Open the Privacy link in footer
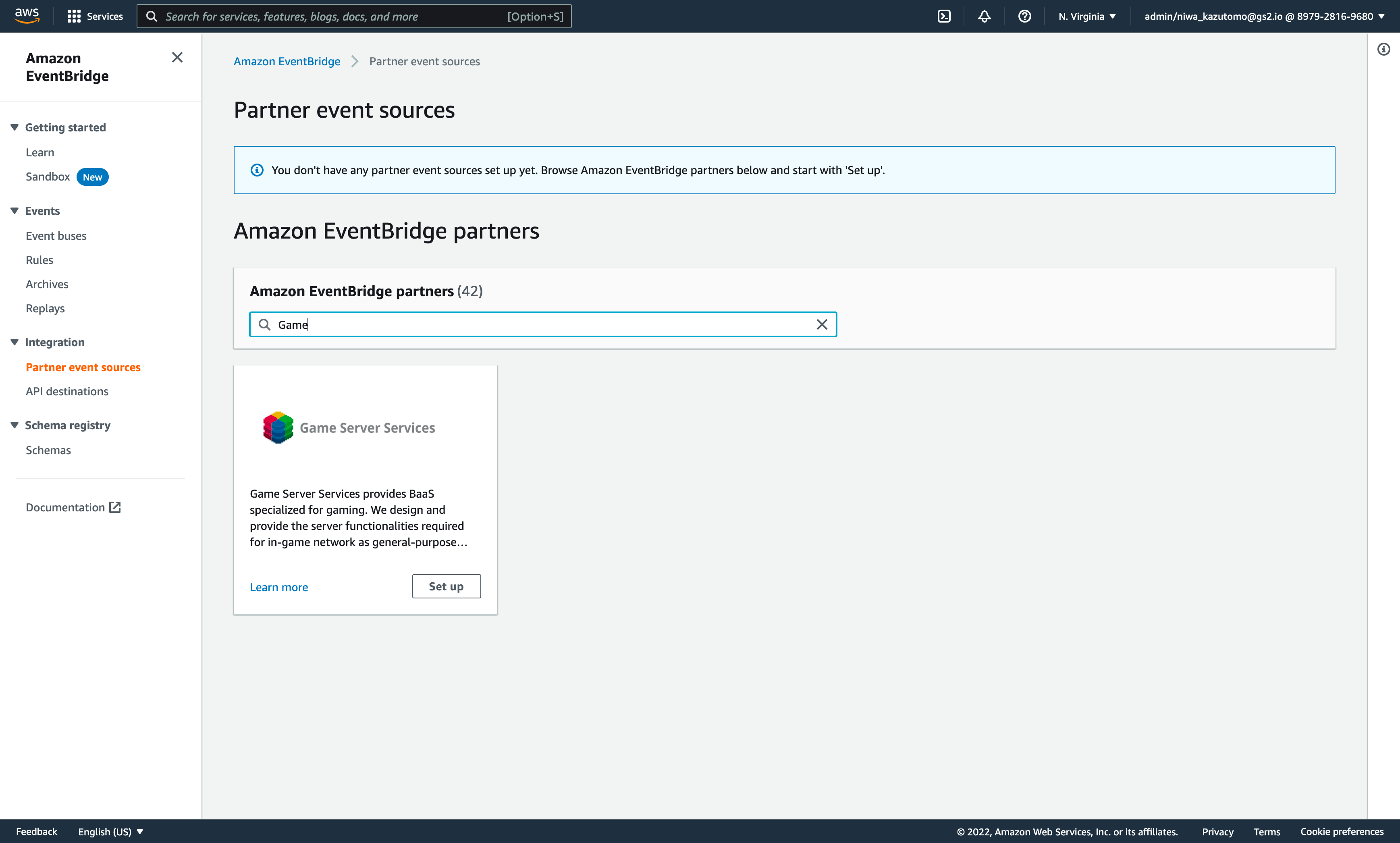Viewport: 1400px width, 843px height. 1218,832
